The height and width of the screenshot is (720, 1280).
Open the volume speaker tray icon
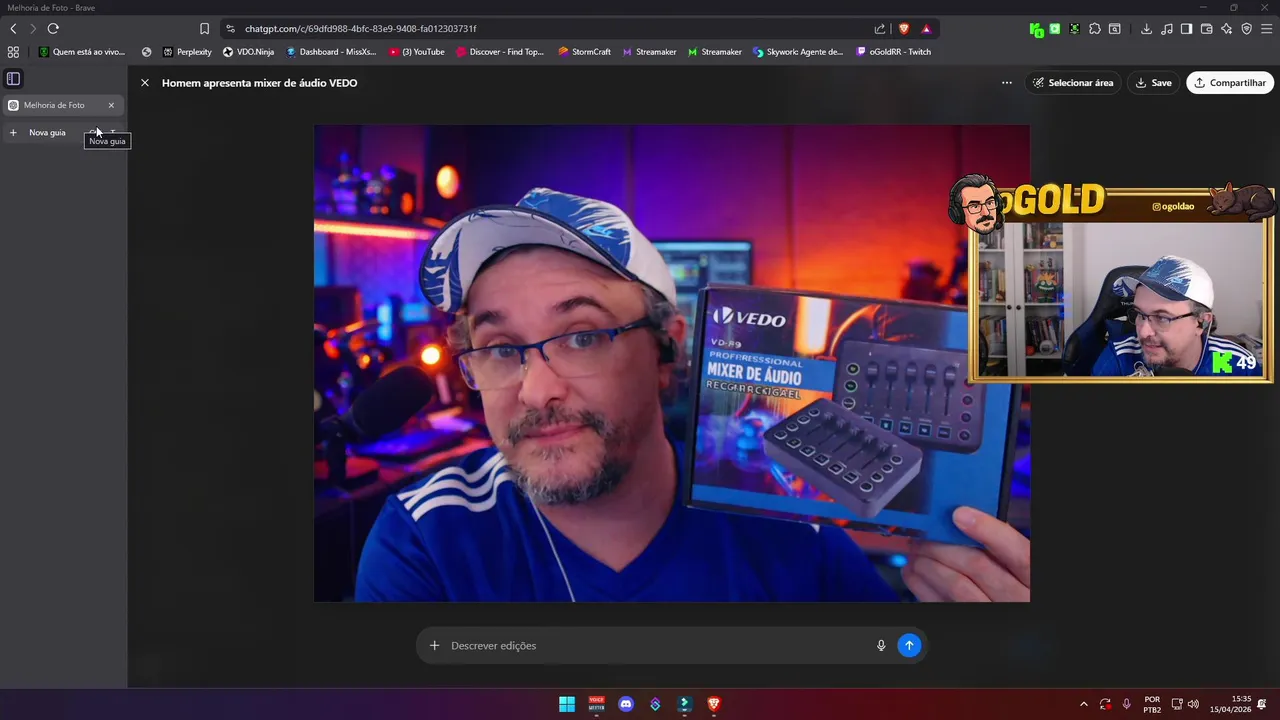(x=1193, y=704)
